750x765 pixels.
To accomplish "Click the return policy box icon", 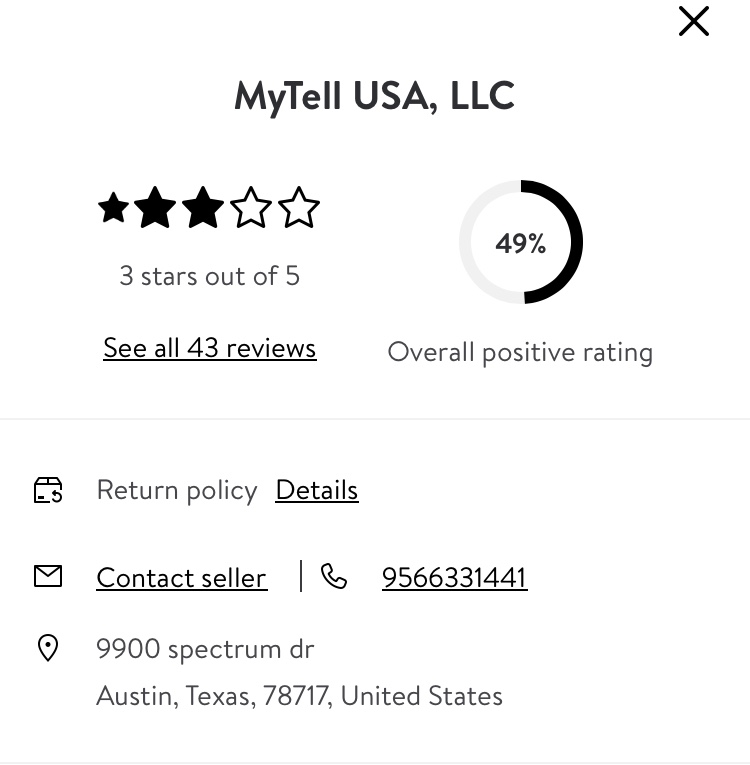I will click(x=48, y=490).
